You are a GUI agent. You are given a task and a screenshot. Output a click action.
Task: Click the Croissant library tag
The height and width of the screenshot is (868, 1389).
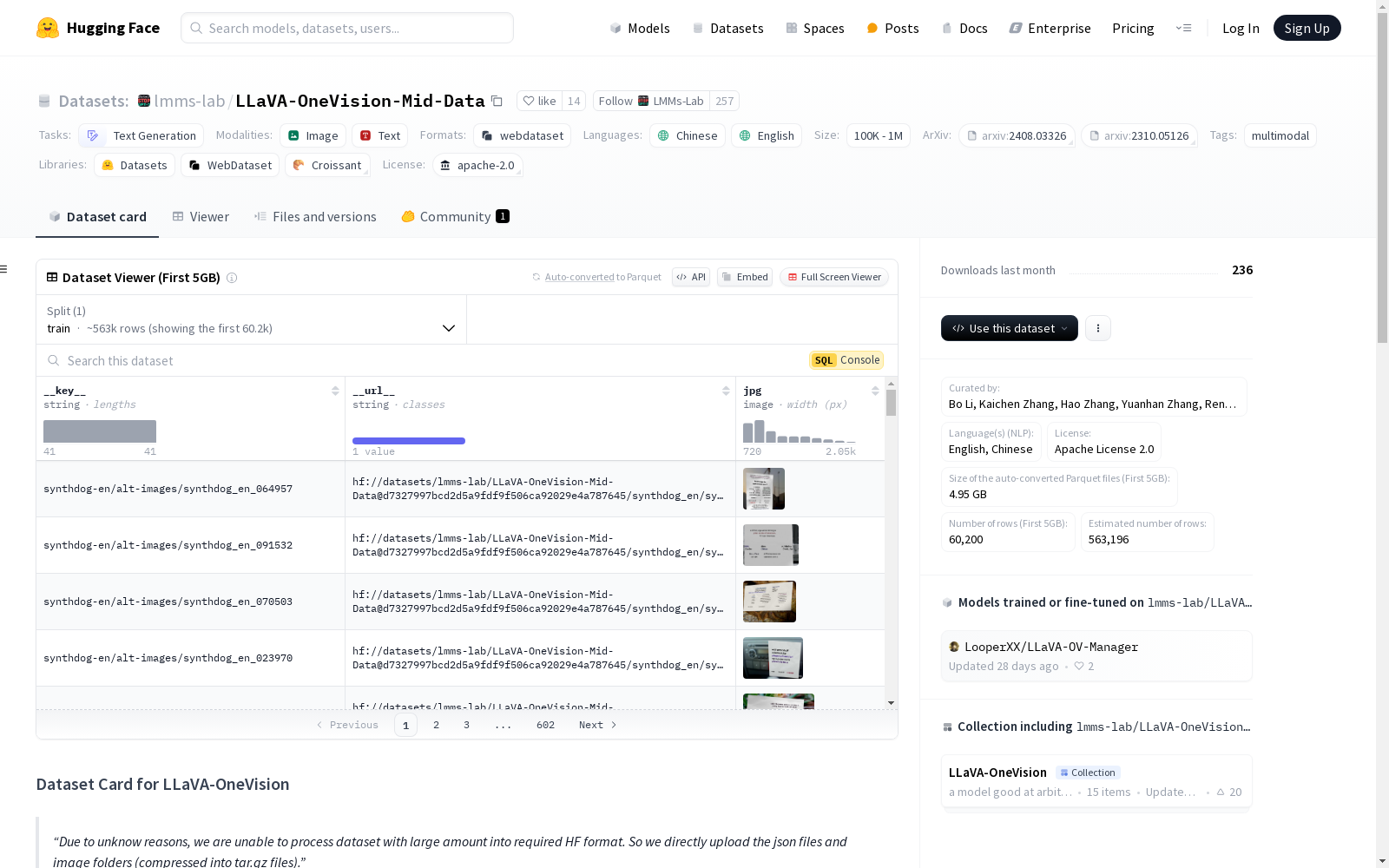(x=328, y=165)
